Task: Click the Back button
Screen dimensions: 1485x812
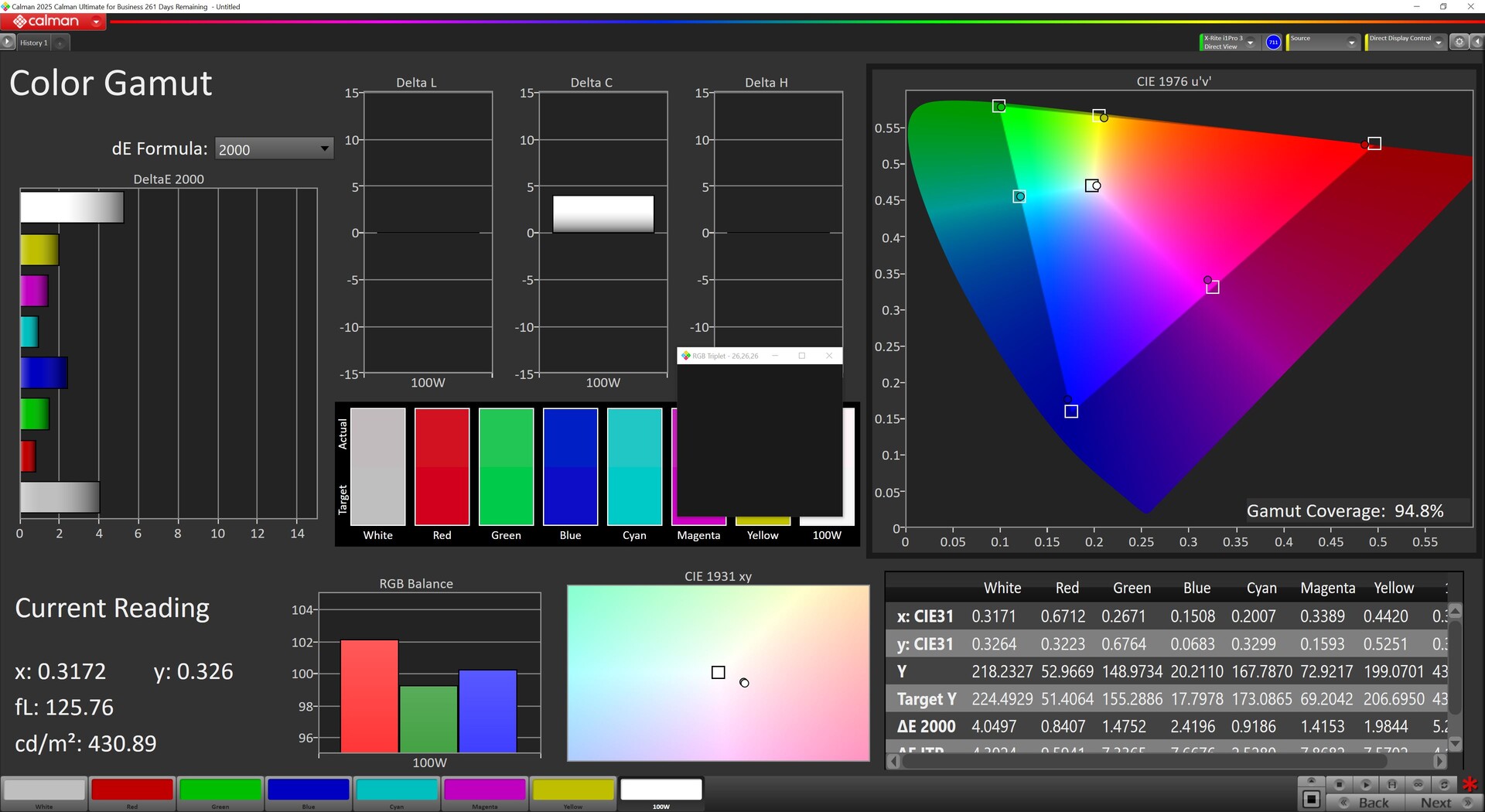Action: point(1365,803)
